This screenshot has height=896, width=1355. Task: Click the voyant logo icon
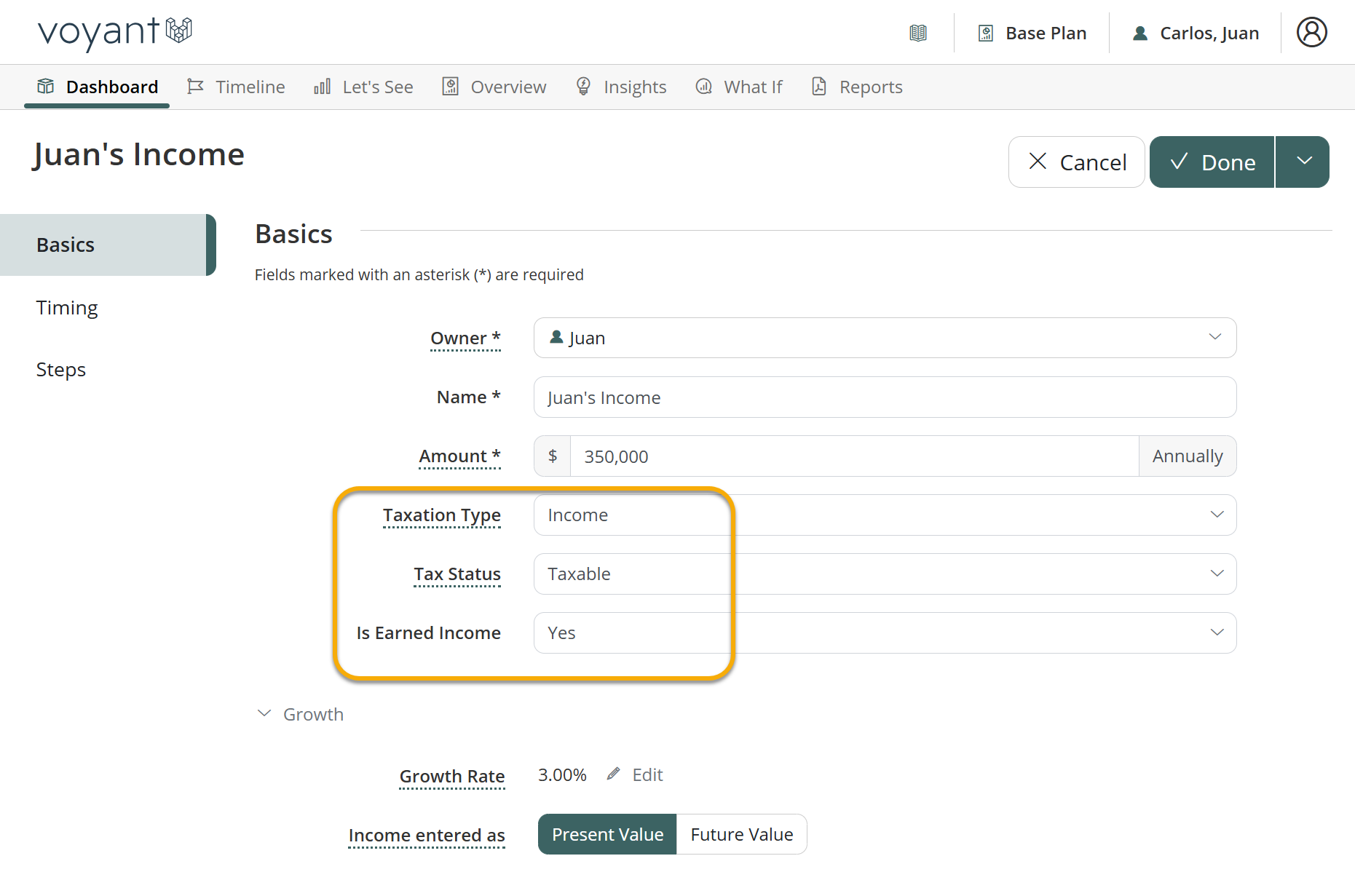tap(178, 30)
